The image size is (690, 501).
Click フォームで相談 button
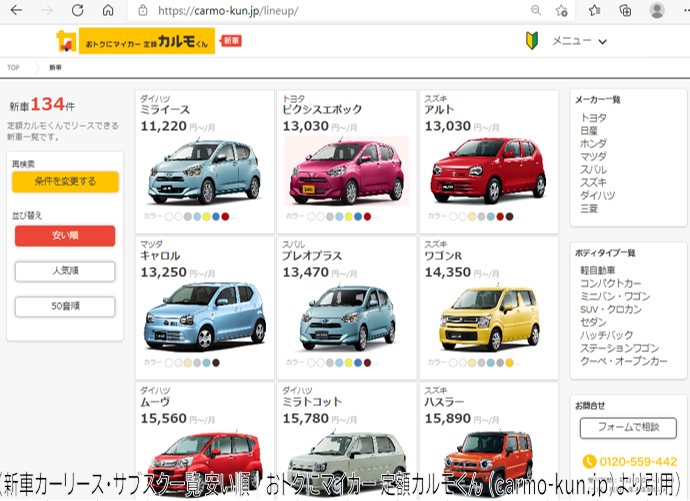click(628, 428)
